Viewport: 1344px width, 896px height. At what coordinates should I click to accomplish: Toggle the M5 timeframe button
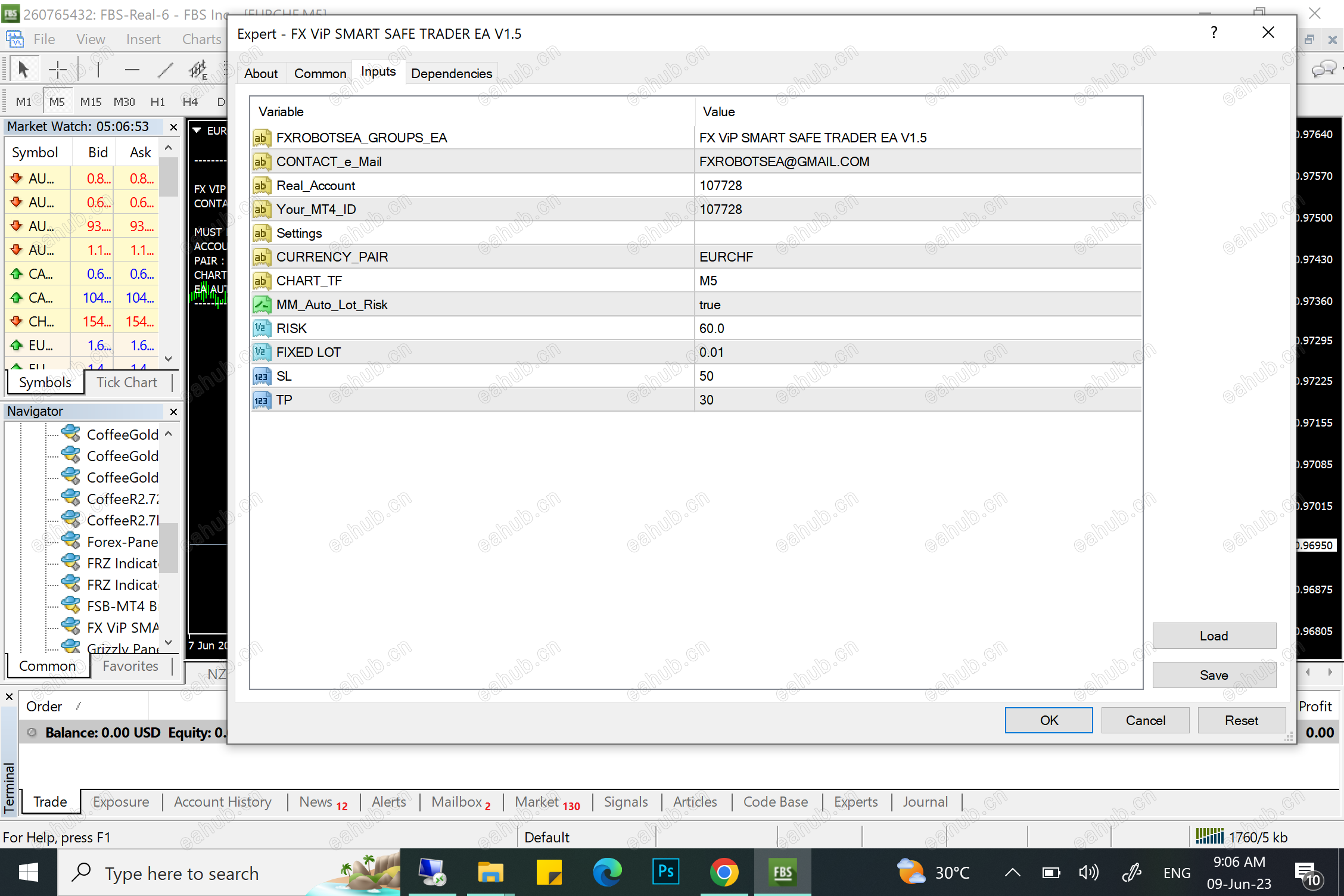(x=57, y=102)
